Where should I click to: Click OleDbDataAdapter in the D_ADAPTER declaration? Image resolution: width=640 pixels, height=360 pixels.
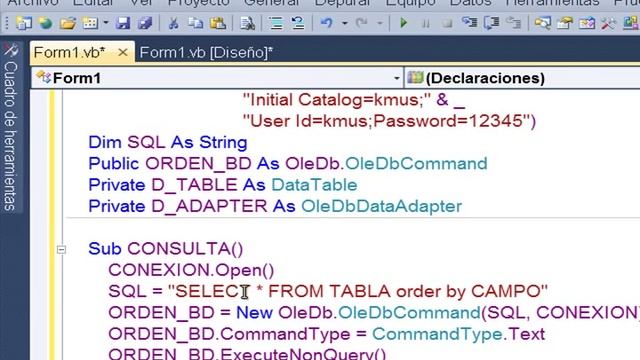coord(381,206)
